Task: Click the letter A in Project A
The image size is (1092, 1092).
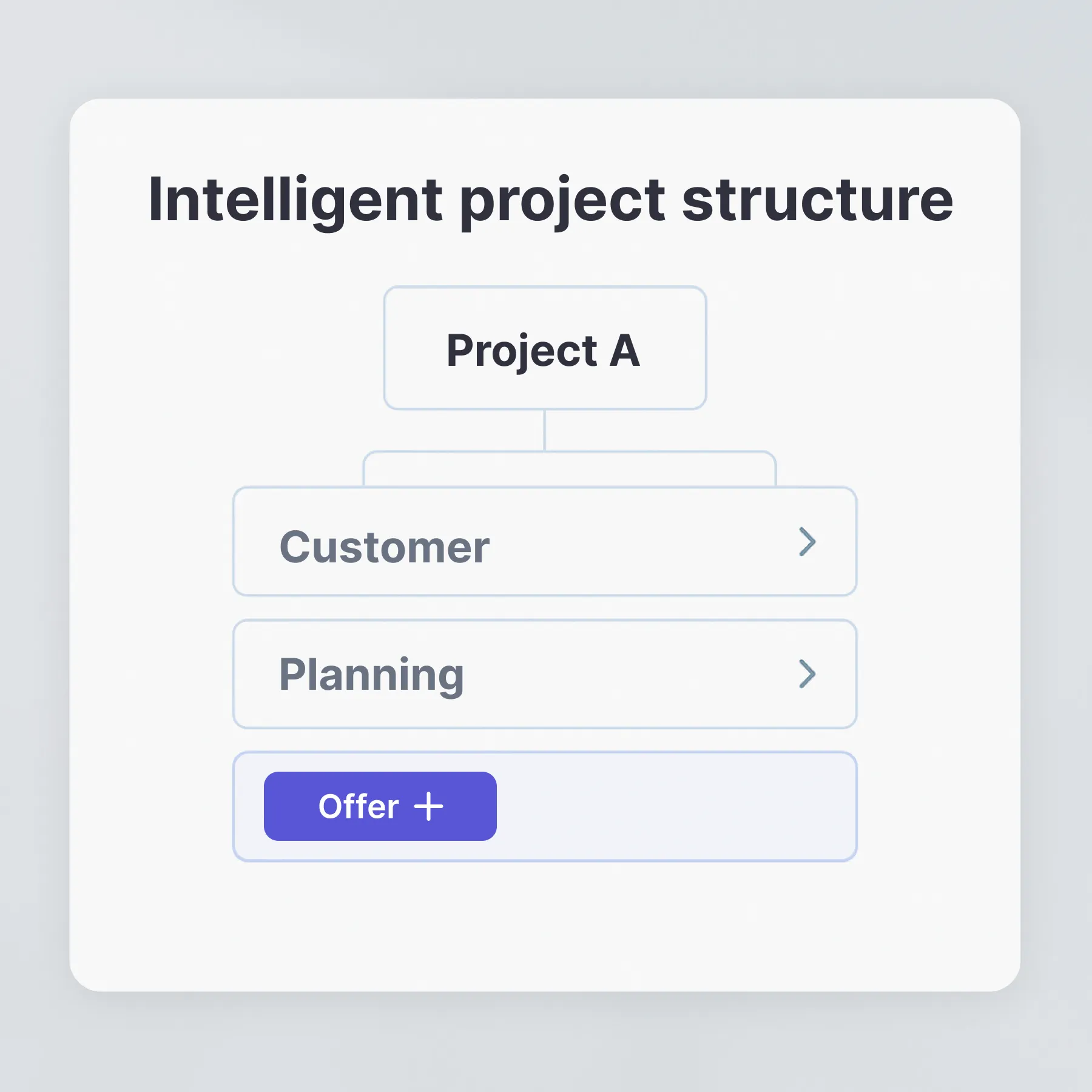Action: [x=624, y=351]
